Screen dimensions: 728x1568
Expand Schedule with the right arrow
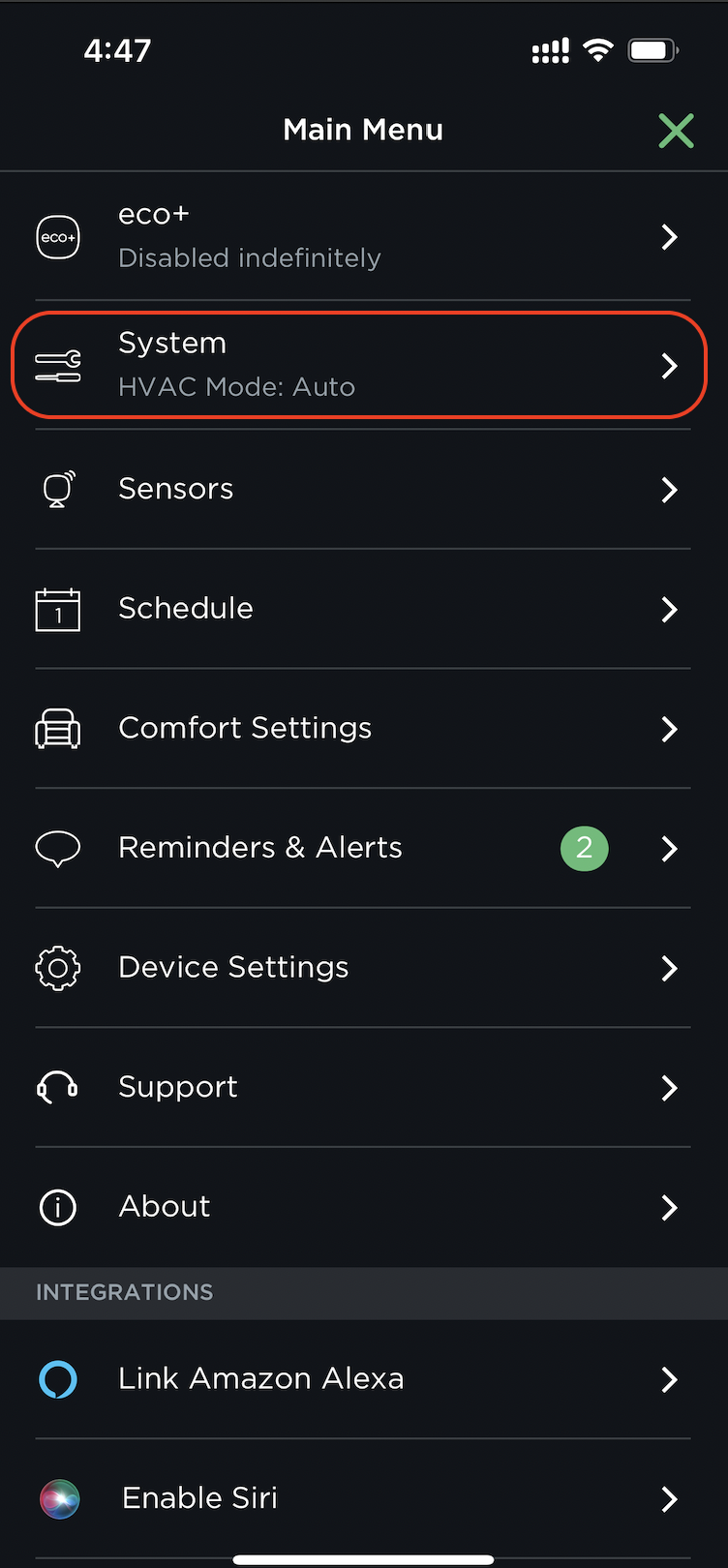669,610
